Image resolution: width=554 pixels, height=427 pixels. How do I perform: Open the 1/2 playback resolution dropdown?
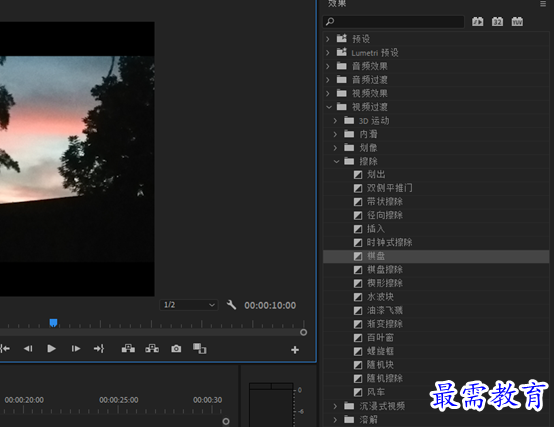pos(189,305)
